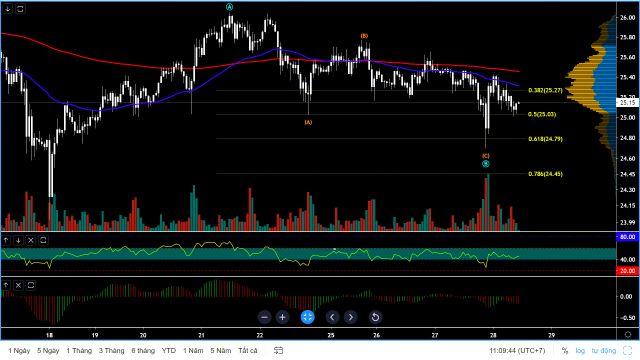Select the orange (A) wave label
640x360 pixels.
coord(308,122)
